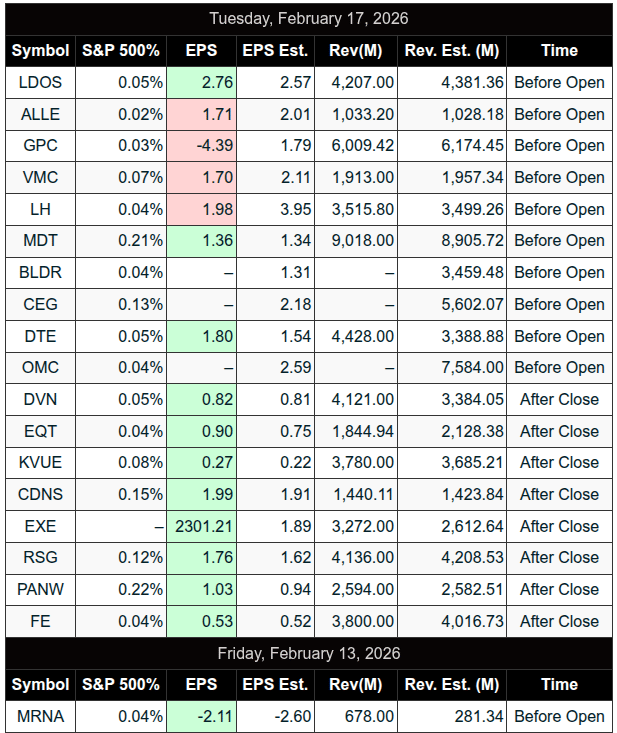The image size is (617, 733).
Task: Open the PANW symbol link
Action: click(40, 589)
